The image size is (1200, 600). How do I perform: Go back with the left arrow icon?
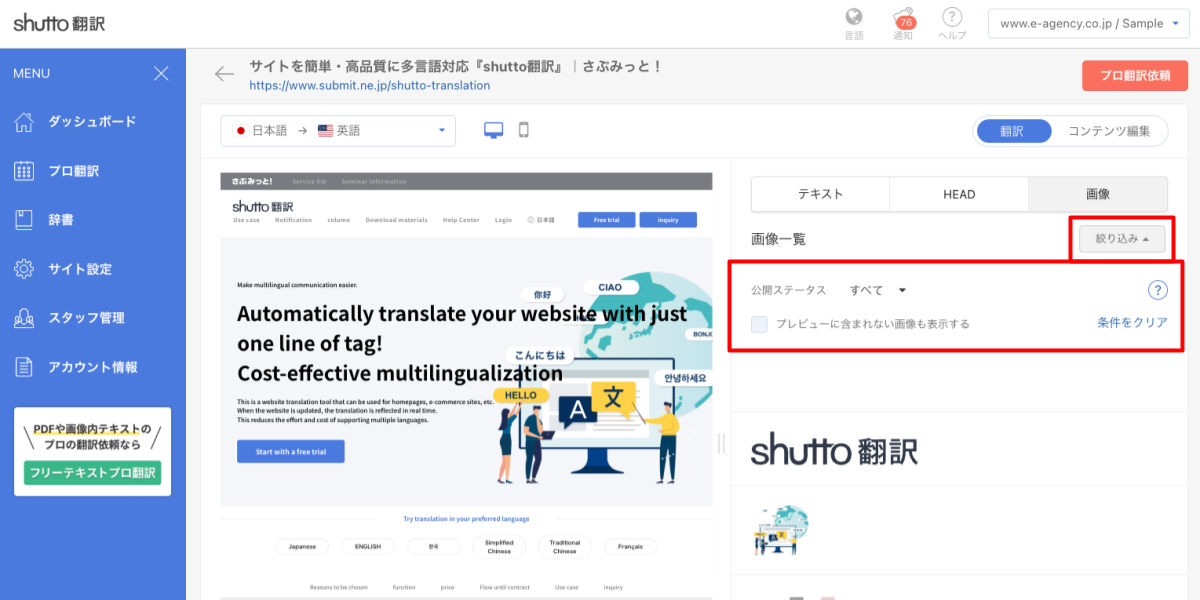(224, 74)
